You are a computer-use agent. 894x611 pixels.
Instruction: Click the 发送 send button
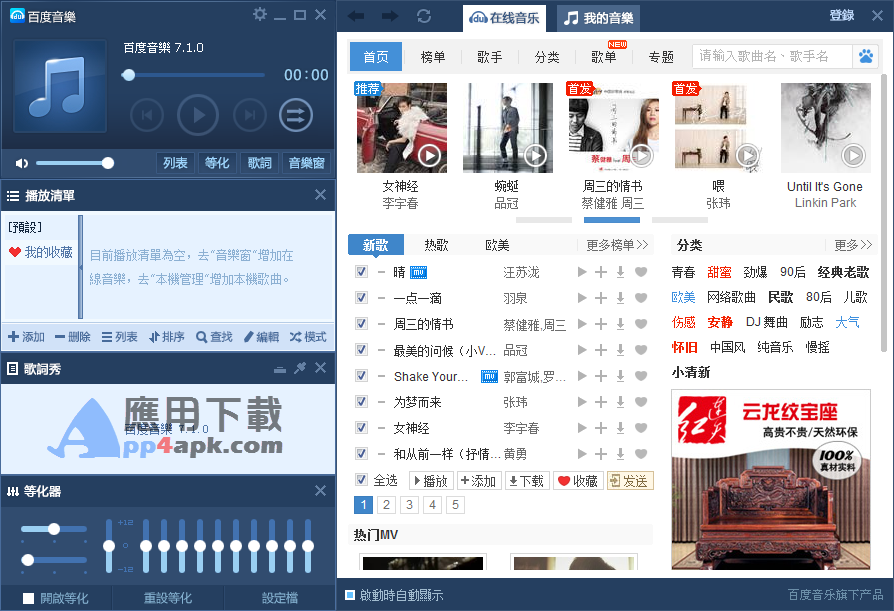coord(630,481)
